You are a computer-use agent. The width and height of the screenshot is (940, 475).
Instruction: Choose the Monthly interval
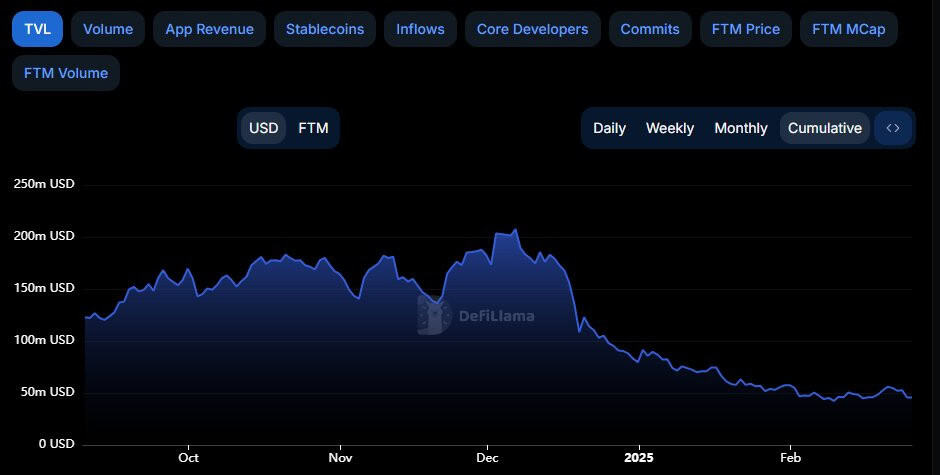[741, 128]
